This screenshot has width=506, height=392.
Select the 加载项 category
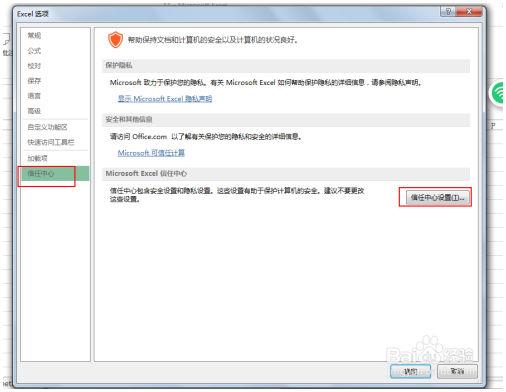[37, 158]
